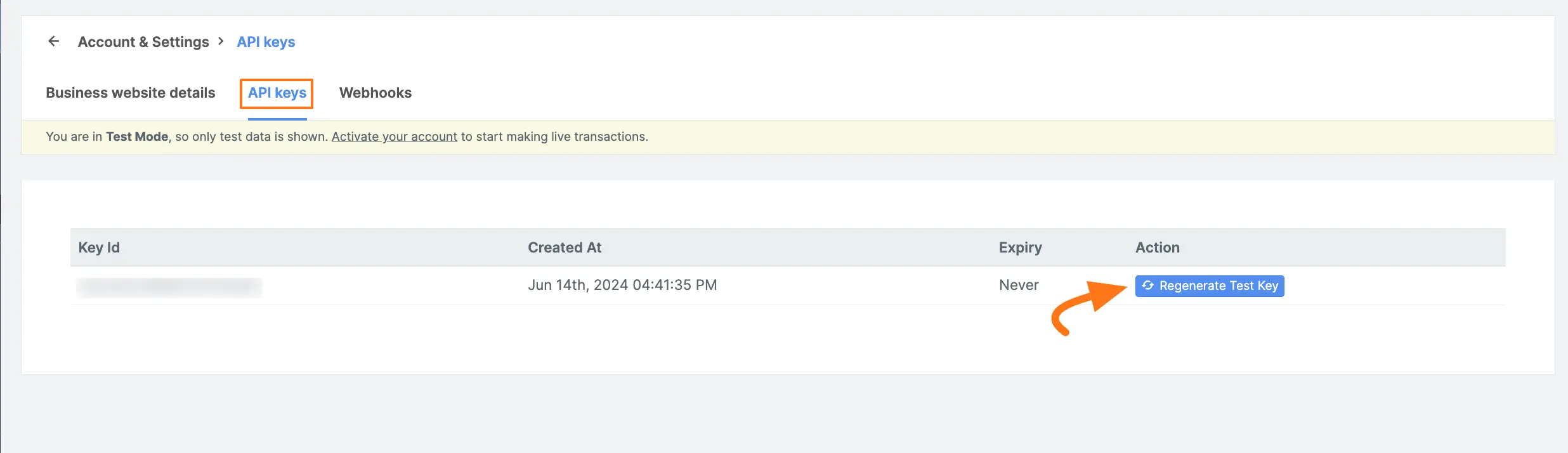Click the Regenerate Test Key button
Image resolution: width=1568 pixels, height=453 pixels.
point(1209,286)
